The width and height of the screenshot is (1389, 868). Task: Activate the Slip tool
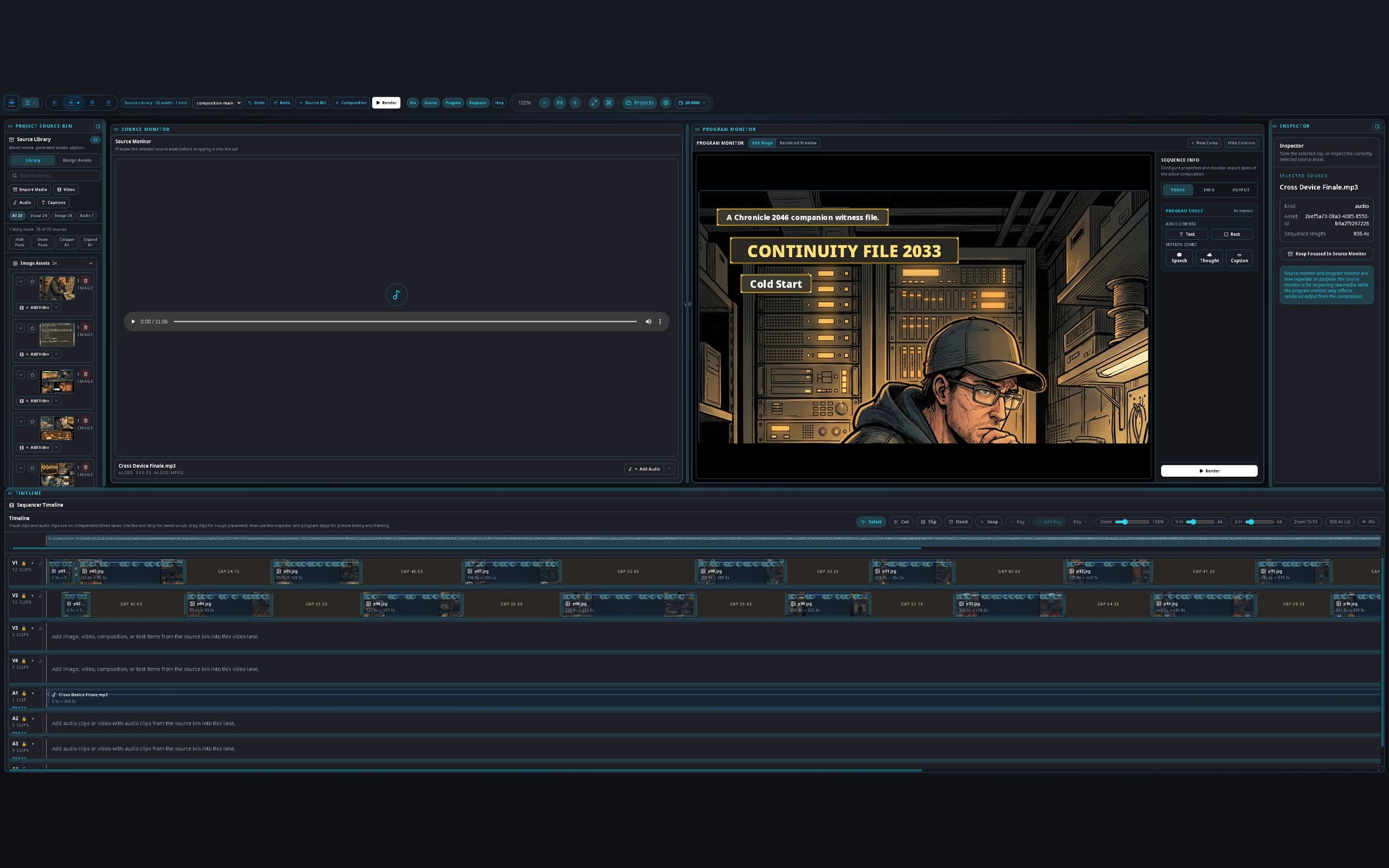click(x=928, y=522)
